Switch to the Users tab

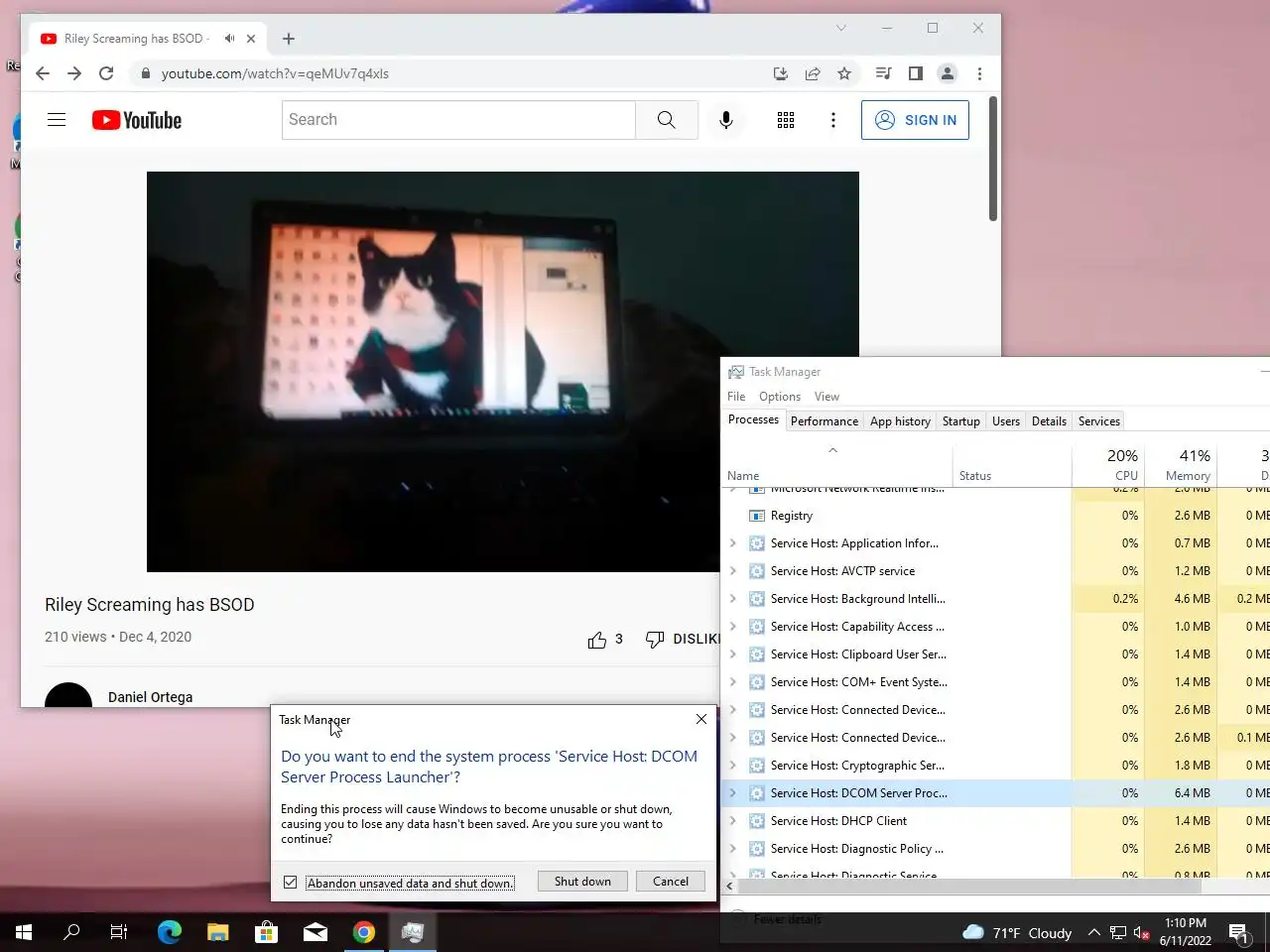pos(1006,421)
